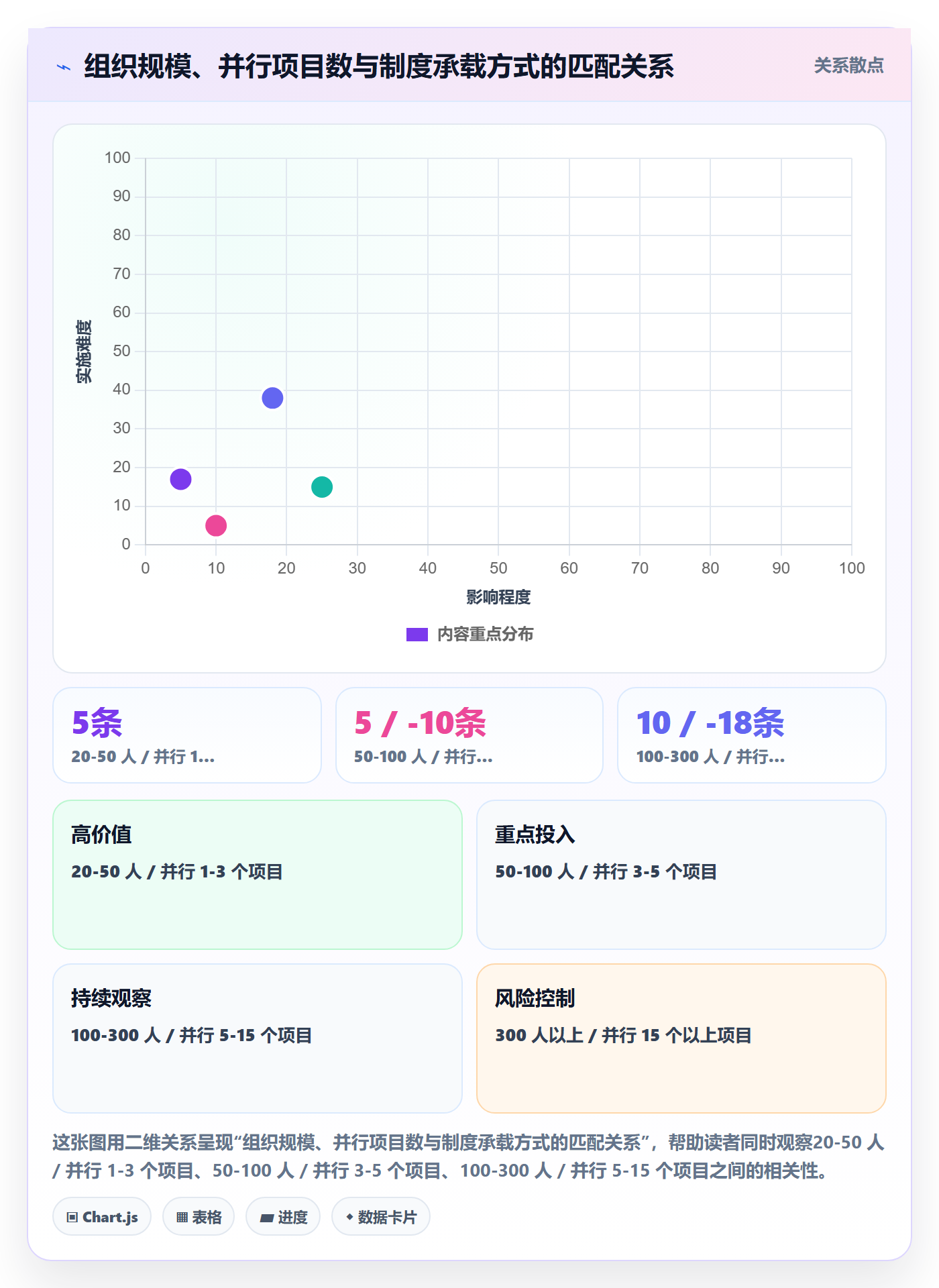Click the y-axis tick label 50

tap(121, 351)
